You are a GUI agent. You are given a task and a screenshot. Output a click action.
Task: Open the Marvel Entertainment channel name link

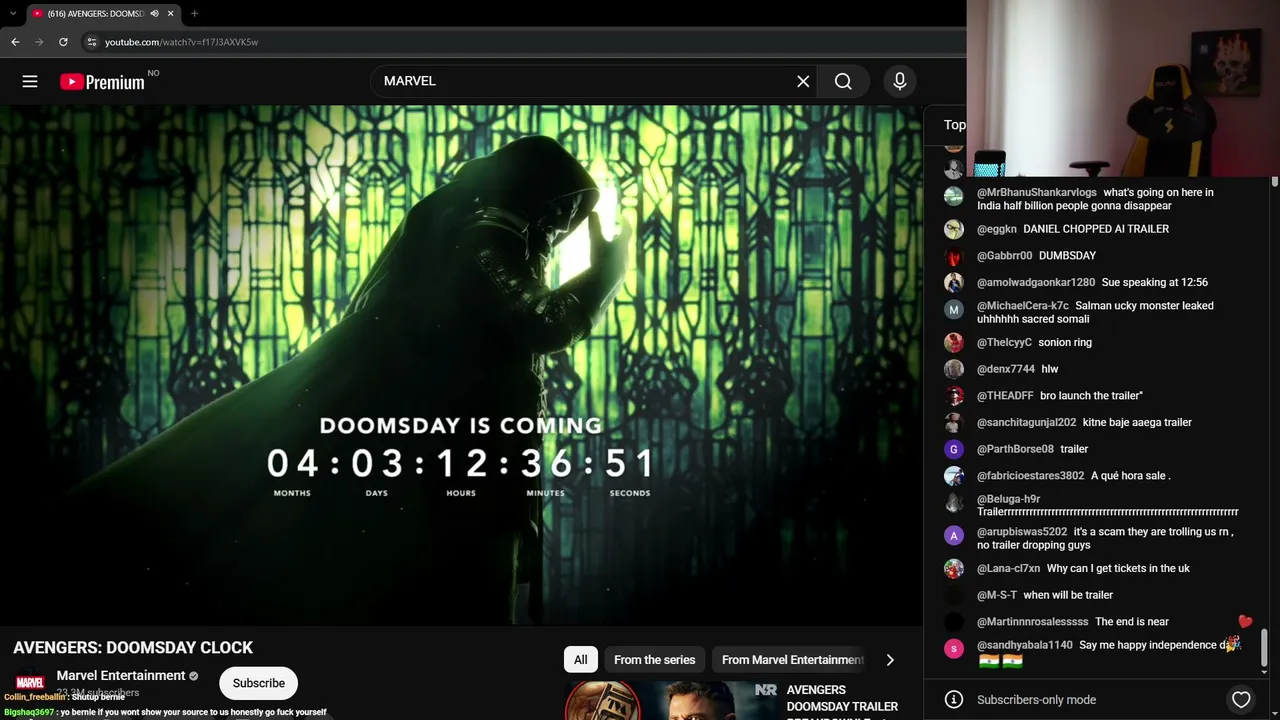[121, 676]
